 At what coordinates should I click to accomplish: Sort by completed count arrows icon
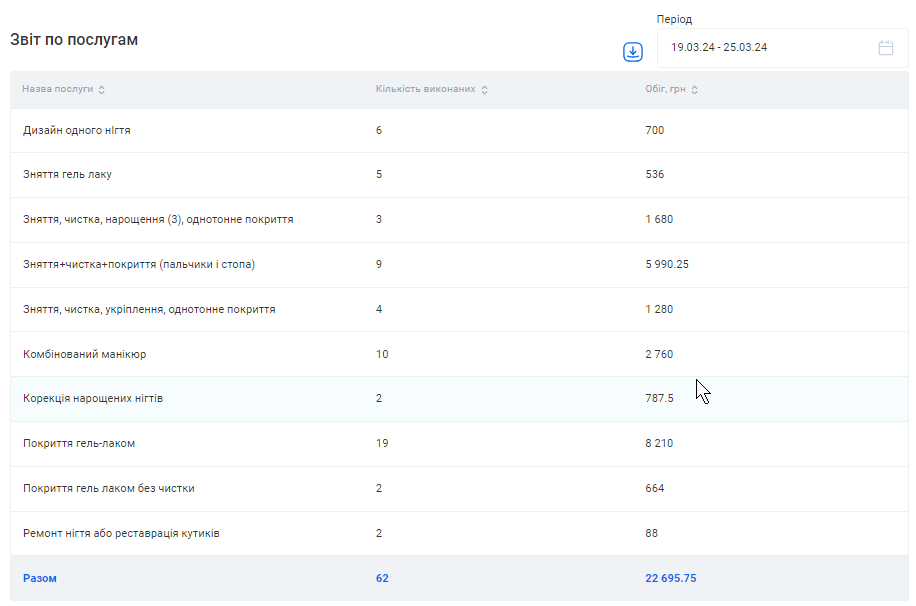click(485, 90)
